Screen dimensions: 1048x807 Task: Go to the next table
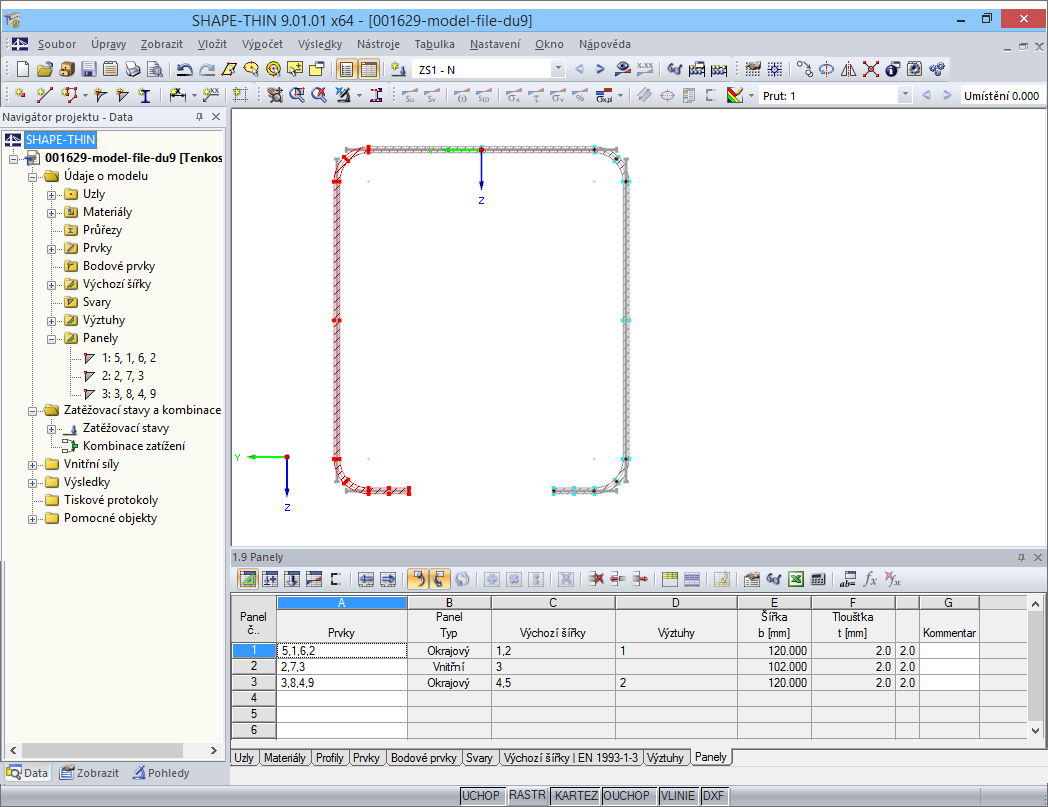[x=388, y=579]
